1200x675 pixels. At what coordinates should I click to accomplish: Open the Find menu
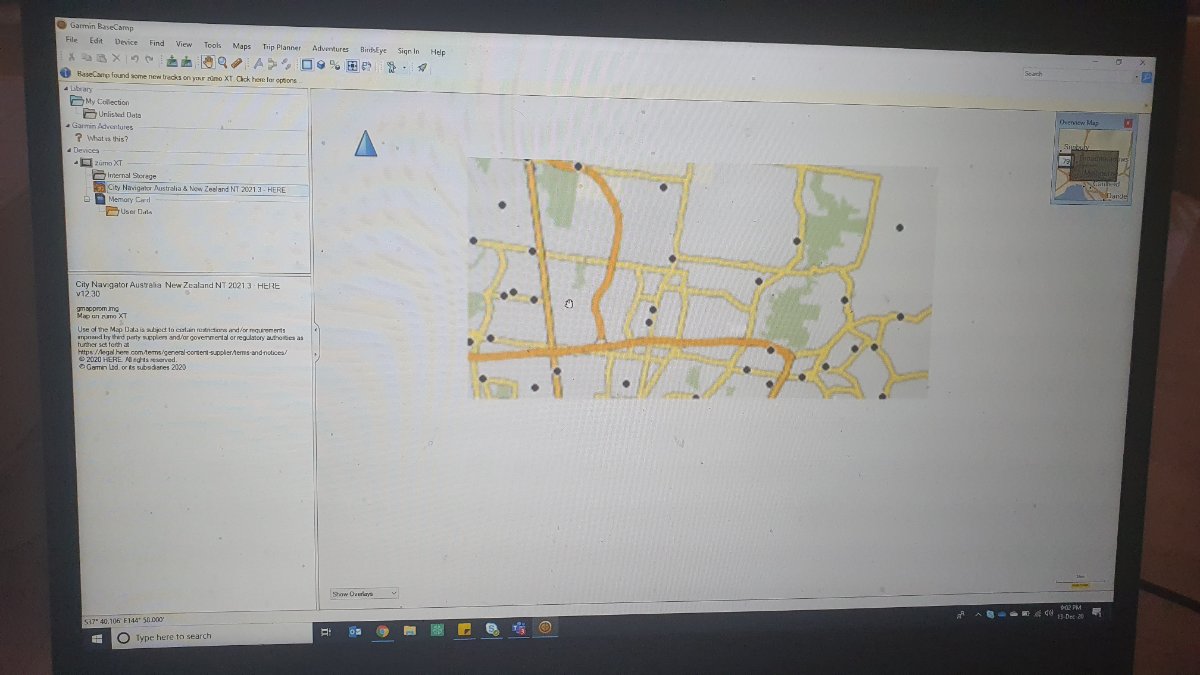pyautogui.click(x=157, y=43)
